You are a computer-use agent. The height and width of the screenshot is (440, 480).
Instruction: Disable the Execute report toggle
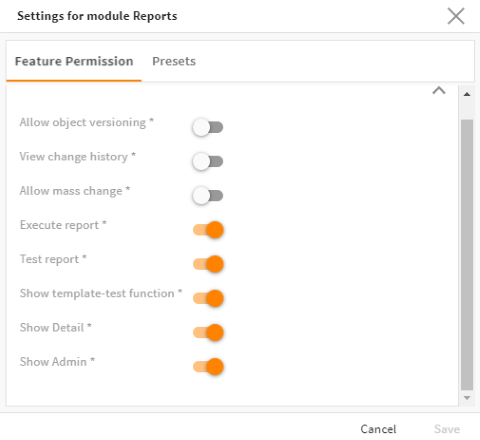click(x=208, y=230)
